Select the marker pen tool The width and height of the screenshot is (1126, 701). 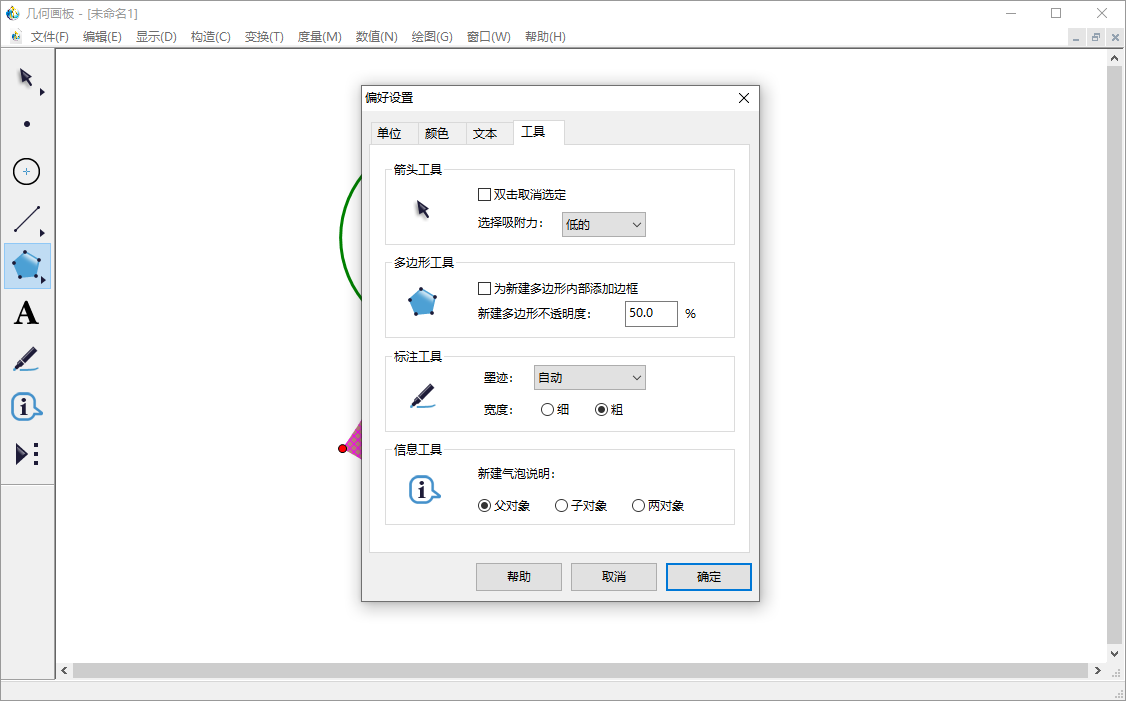pyautogui.click(x=26, y=359)
